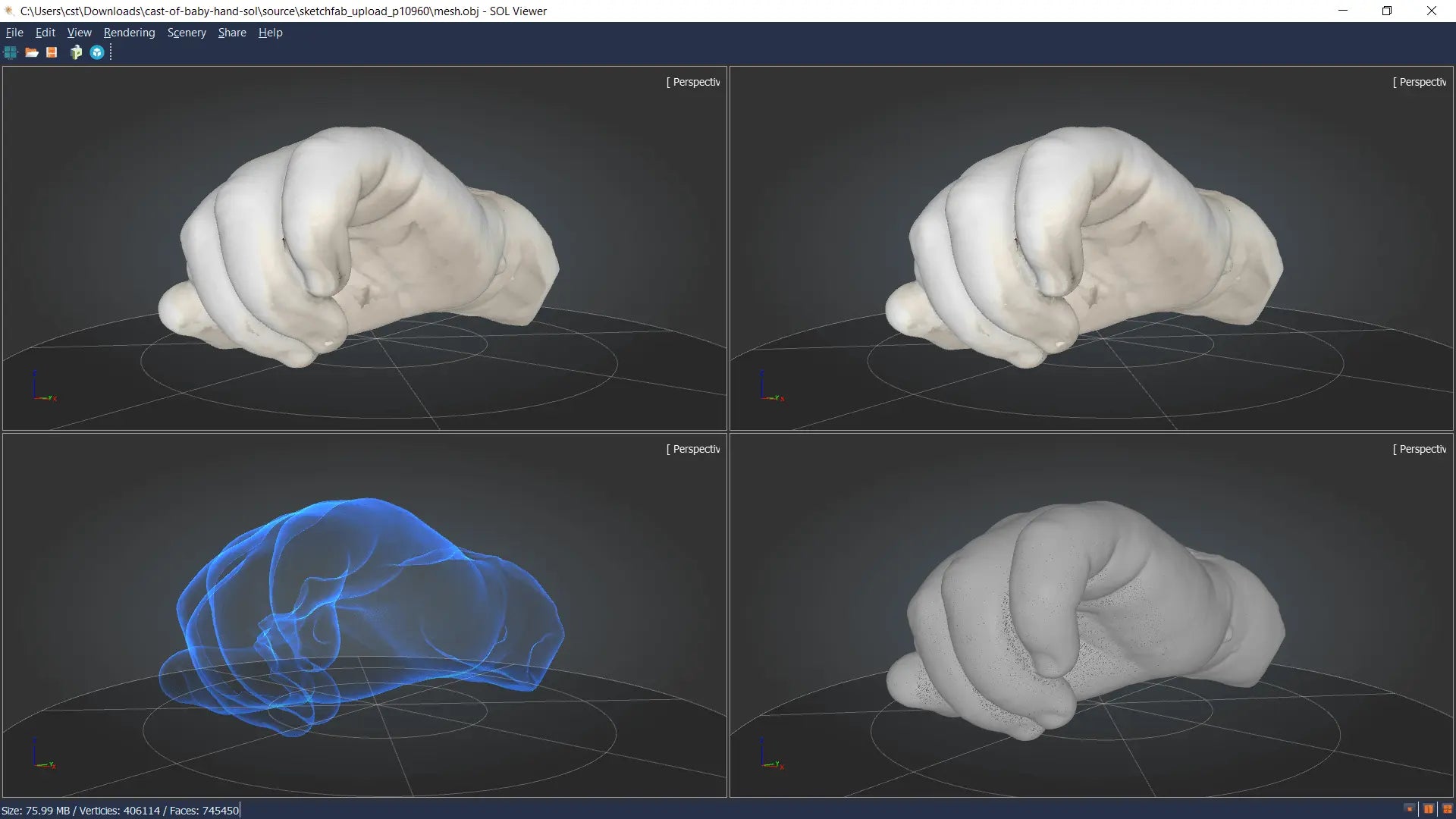Open the Help menu

click(x=270, y=33)
